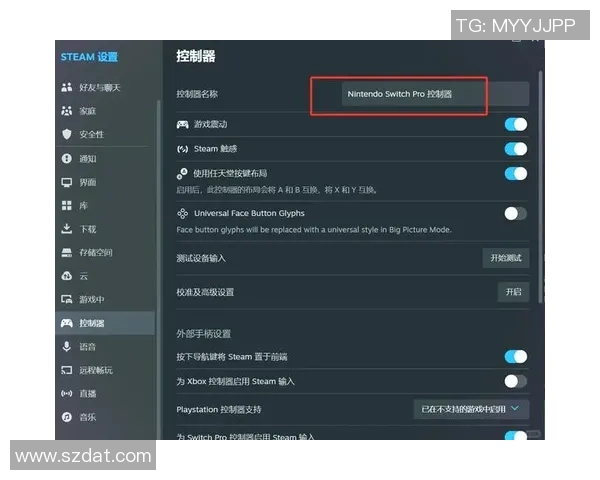
Task: Toggle Nintendo button layout (使用任天堂按键布局) switch
Action: [516, 174]
